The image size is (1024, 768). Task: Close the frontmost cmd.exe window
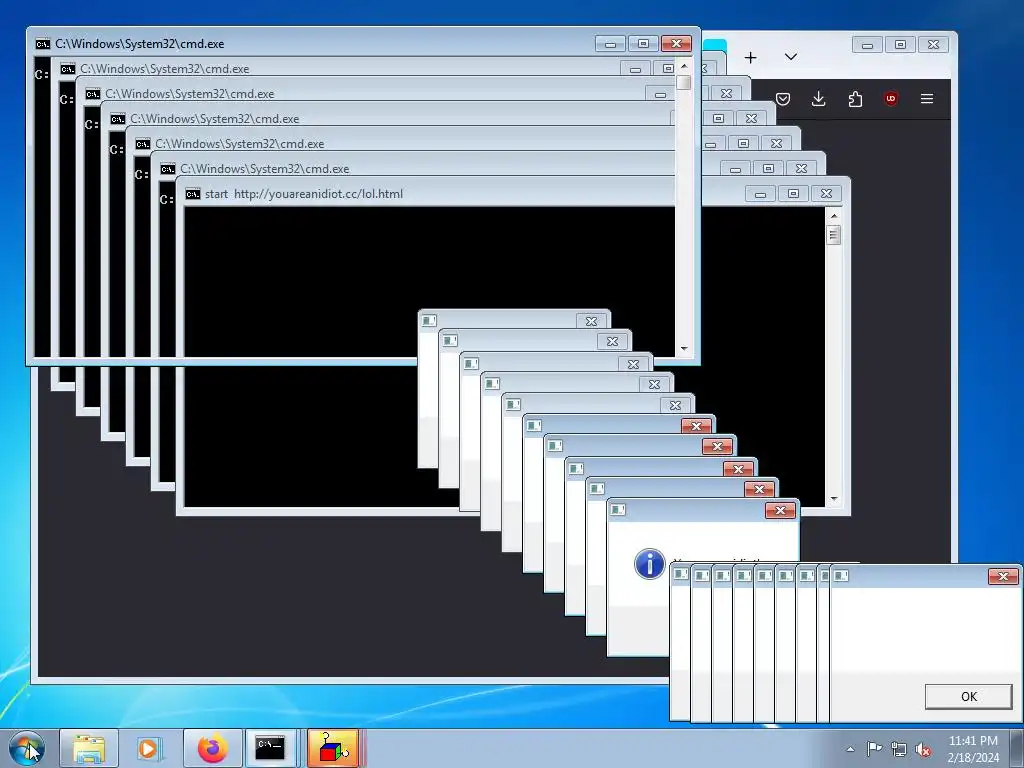(x=676, y=44)
